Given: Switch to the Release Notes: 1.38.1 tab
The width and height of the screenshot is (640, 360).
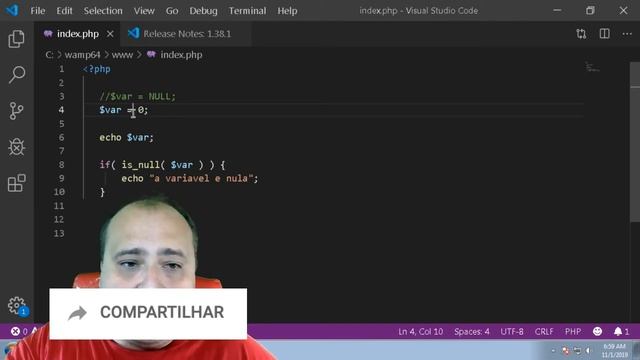Looking at the screenshot, I should (x=187, y=34).
